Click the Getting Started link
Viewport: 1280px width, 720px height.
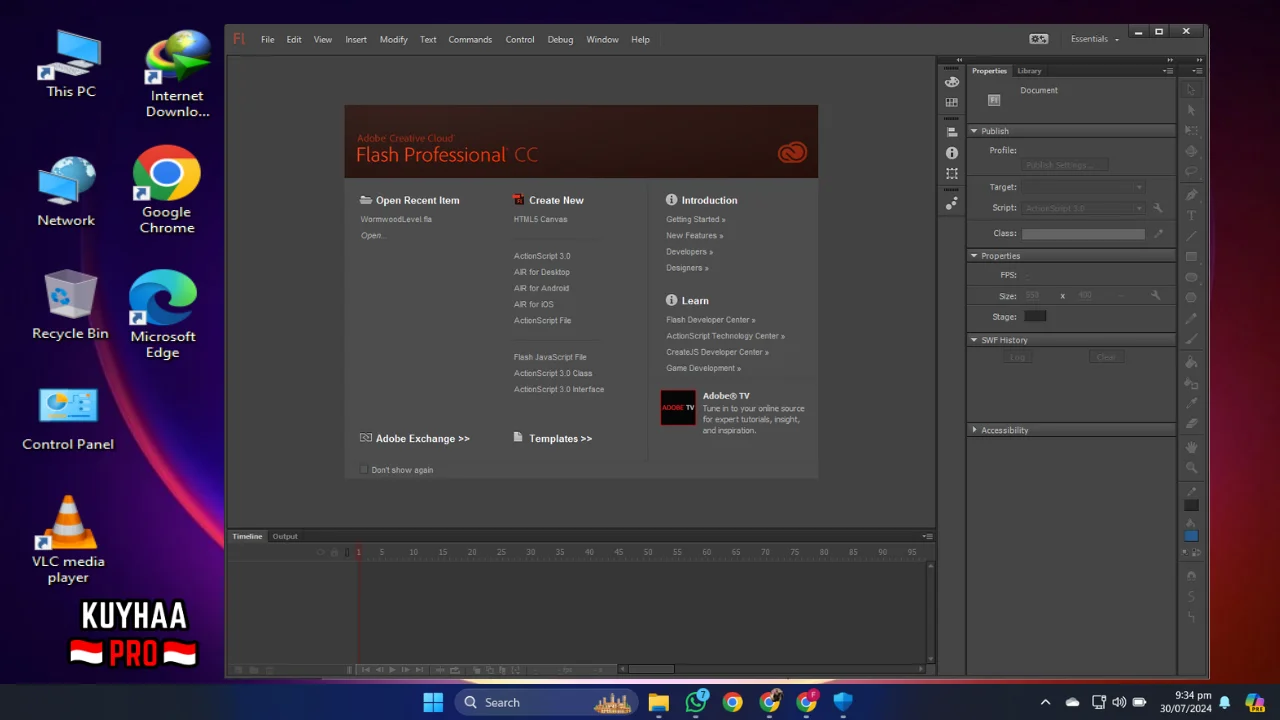[x=695, y=219]
